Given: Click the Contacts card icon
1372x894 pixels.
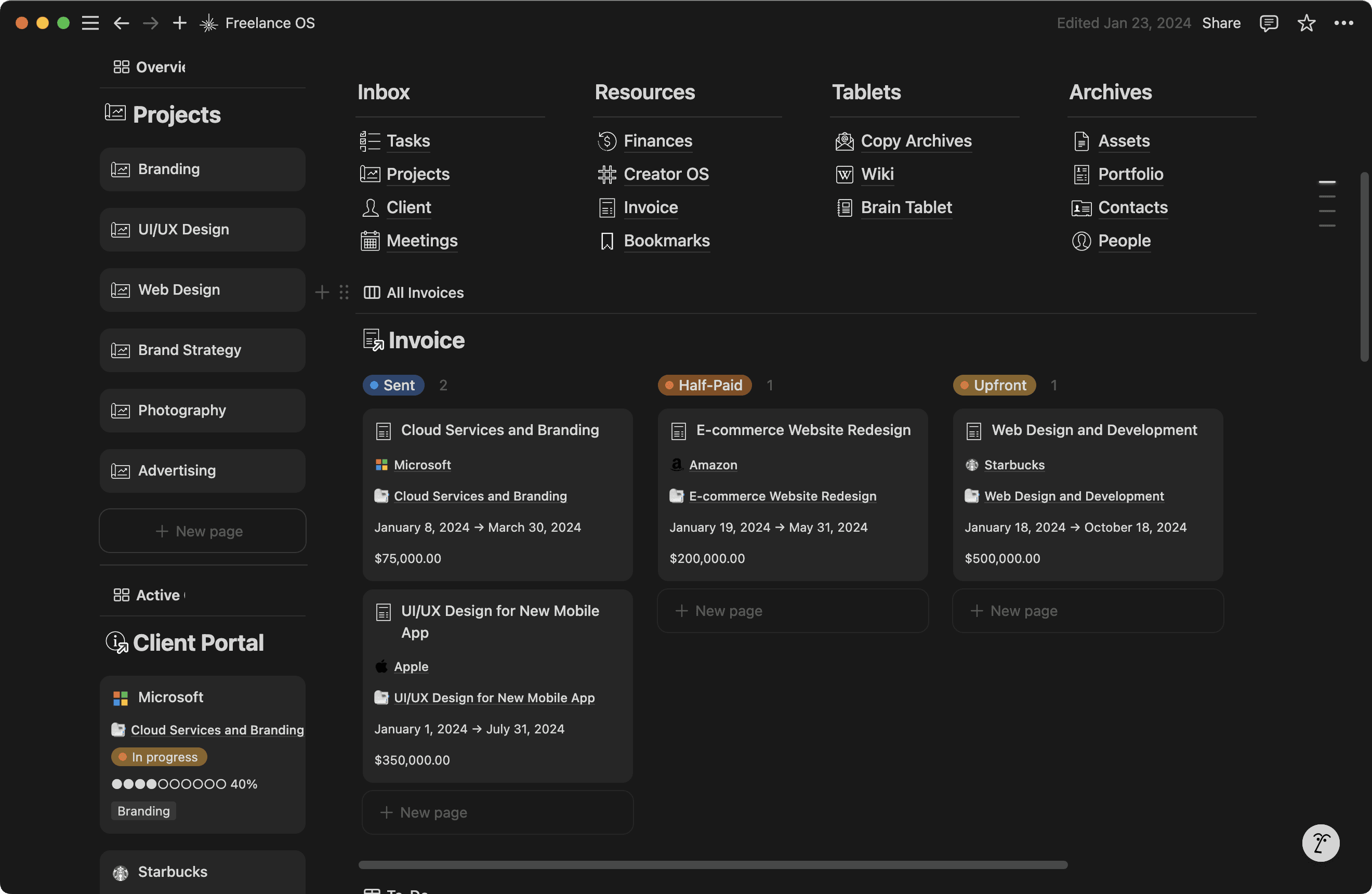Looking at the screenshot, I should 1081,208.
